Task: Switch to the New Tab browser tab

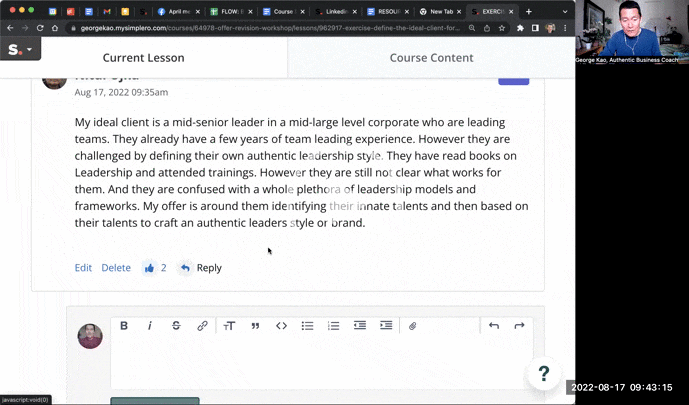Action: click(x=439, y=12)
